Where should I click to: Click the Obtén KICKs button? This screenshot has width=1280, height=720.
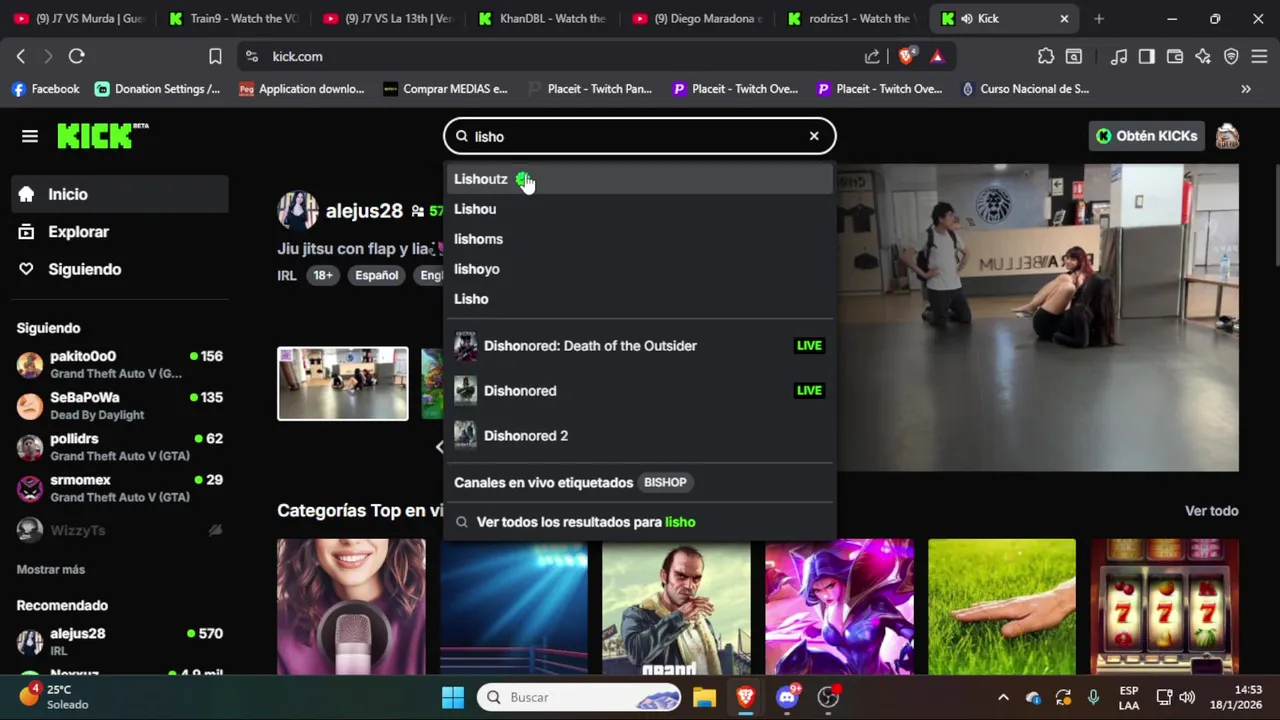pos(1146,136)
